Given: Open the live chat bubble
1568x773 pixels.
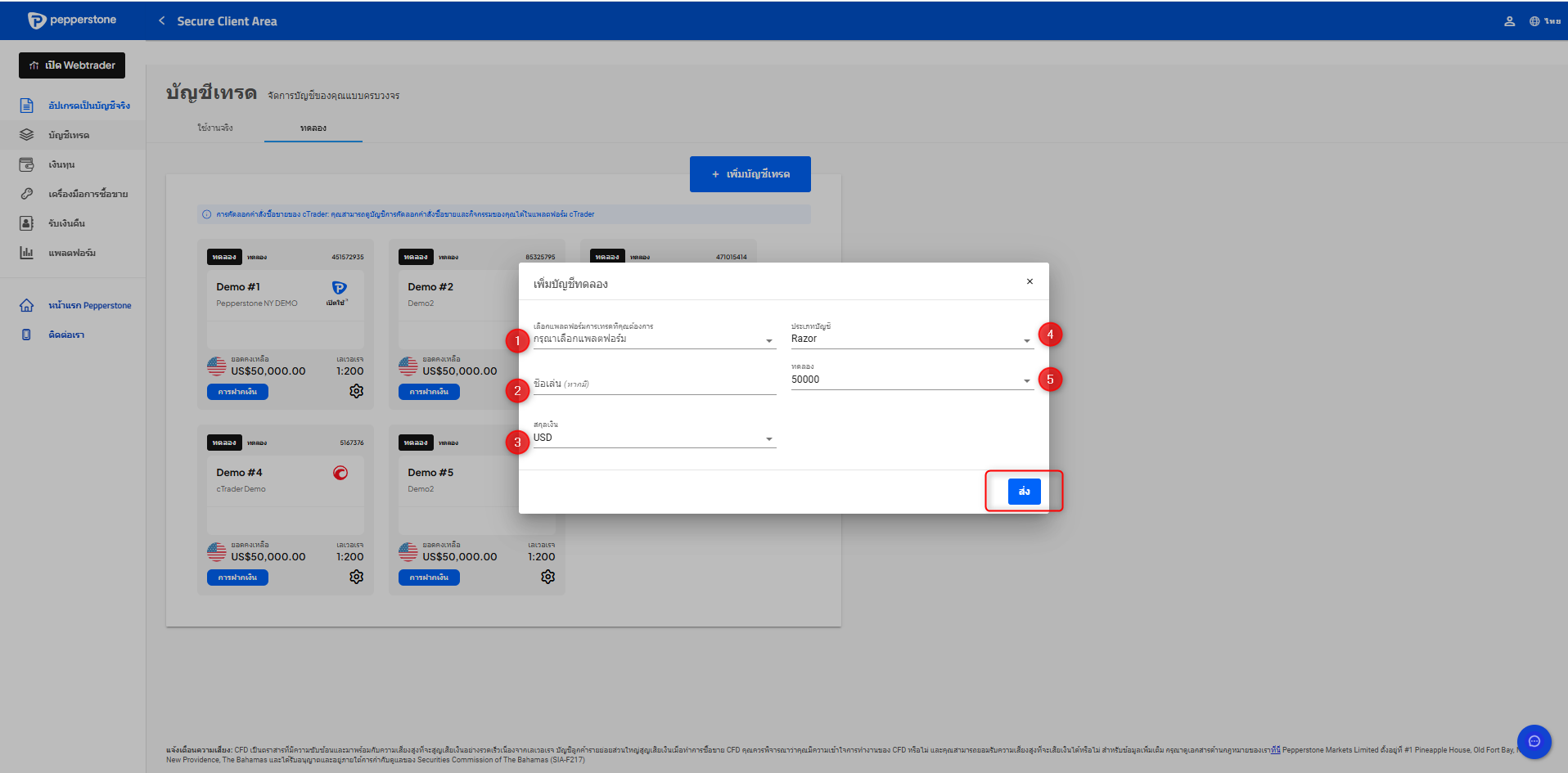Looking at the screenshot, I should pyautogui.click(x=1534, y=742).
